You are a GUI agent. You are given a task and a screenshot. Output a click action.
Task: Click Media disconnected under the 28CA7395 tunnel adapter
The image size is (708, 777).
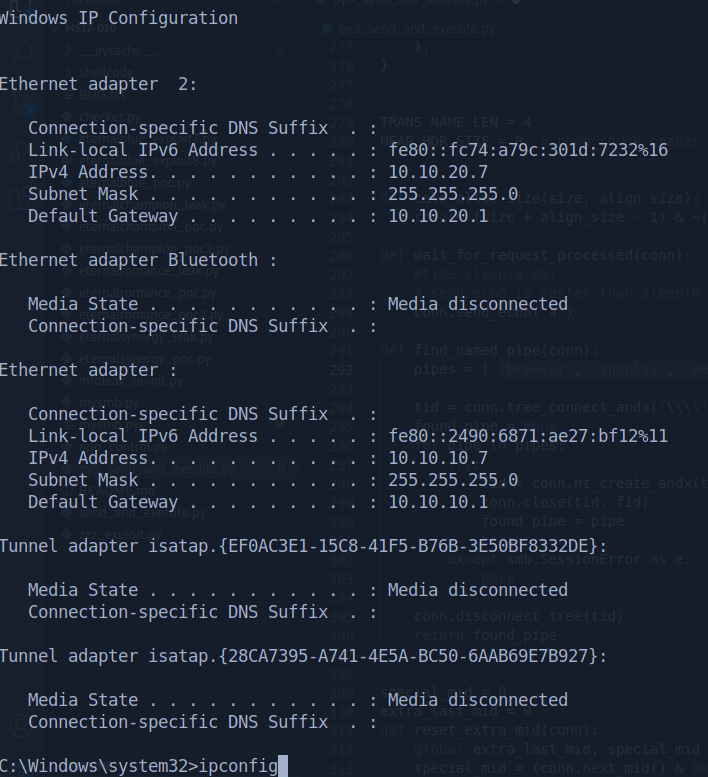point(477,700)
